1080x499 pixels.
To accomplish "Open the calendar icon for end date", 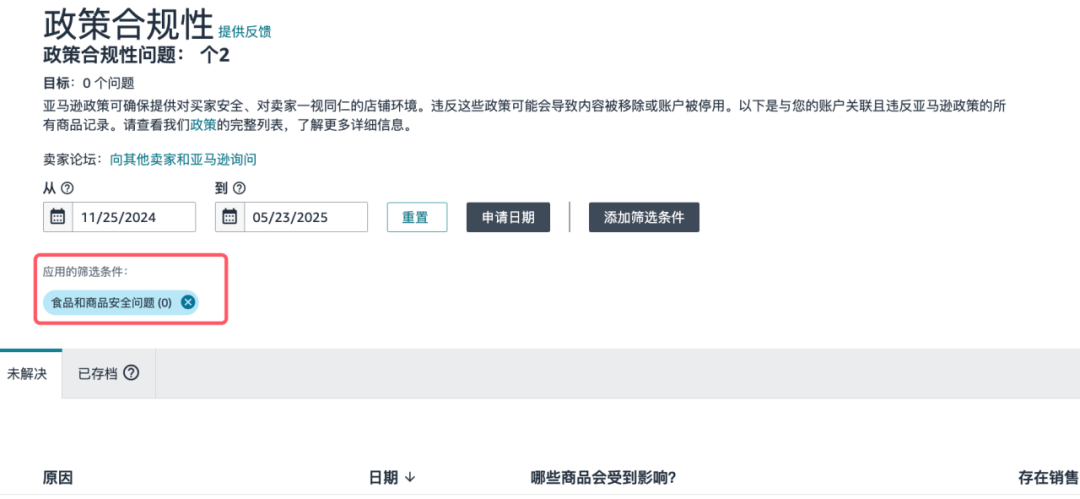I will point(230,217).
